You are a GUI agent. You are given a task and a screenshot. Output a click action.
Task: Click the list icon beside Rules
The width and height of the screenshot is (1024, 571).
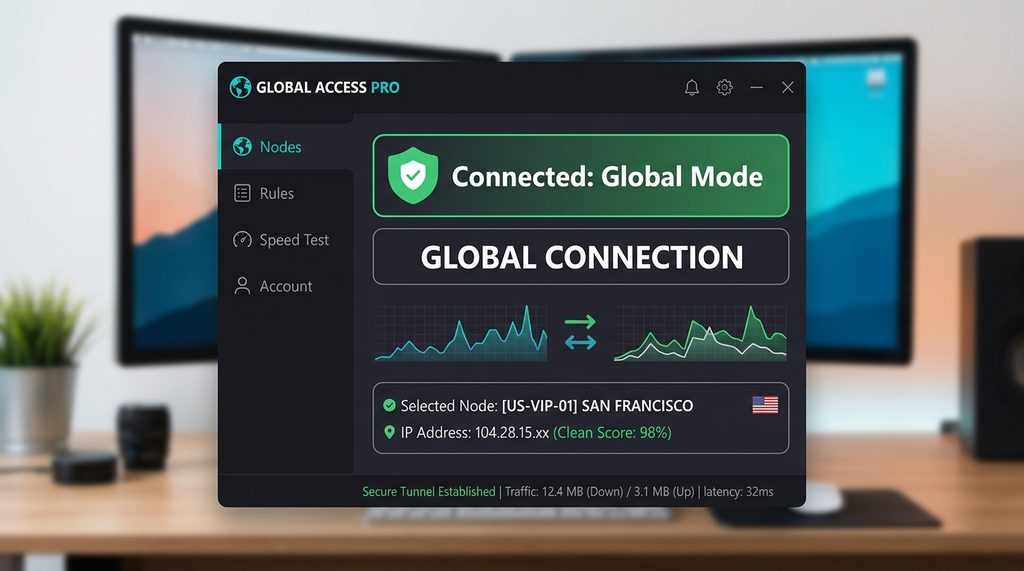click(242, 193)
